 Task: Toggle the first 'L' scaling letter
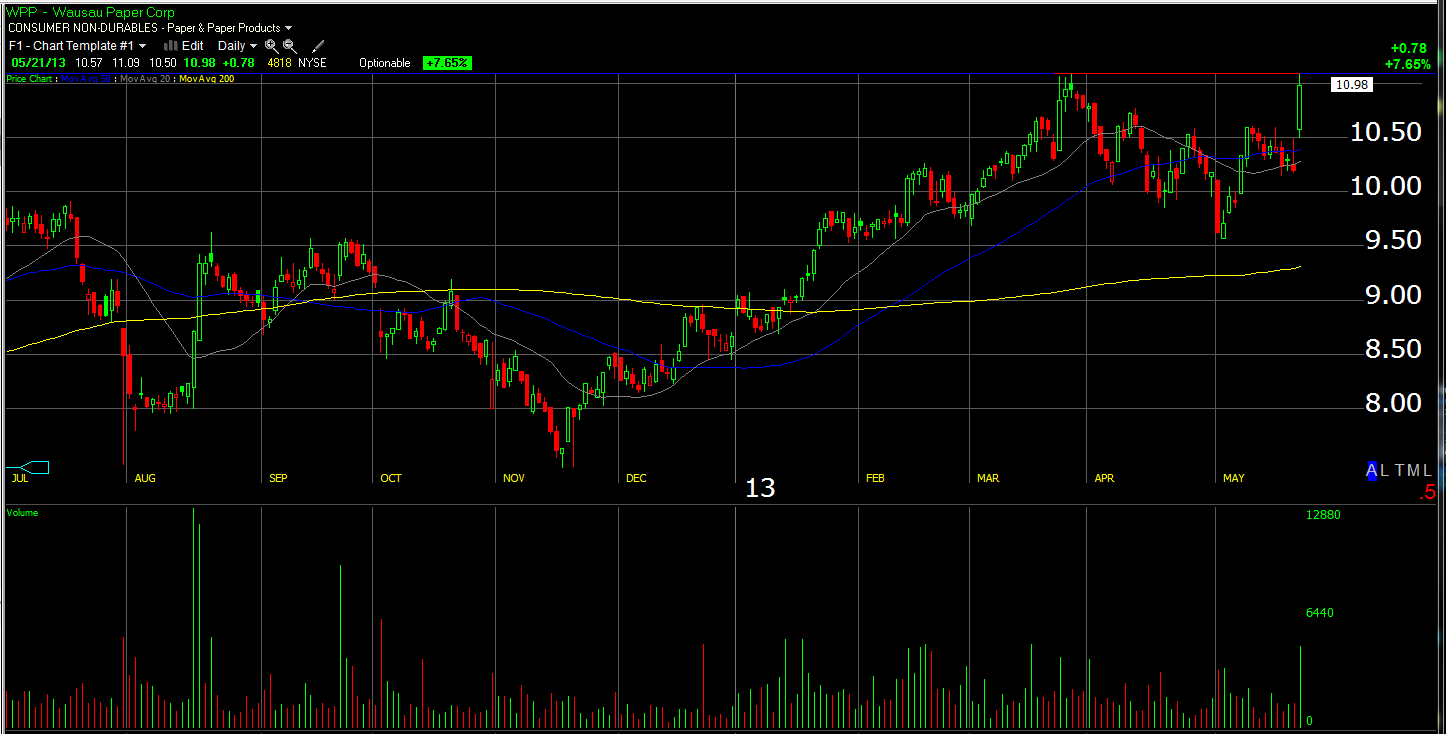pyautogui.click(x=1384, y=470)
